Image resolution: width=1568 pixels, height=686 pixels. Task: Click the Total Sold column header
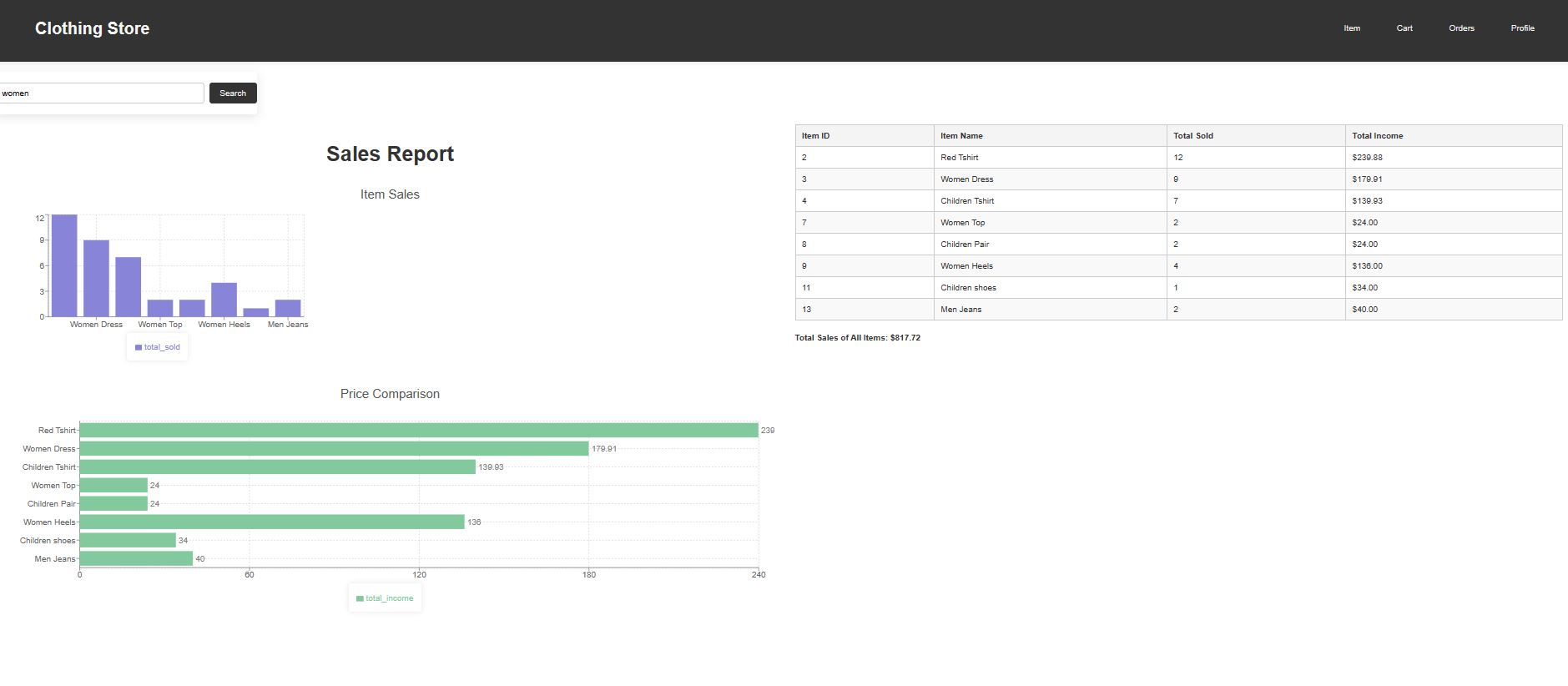click(1256, 136)
